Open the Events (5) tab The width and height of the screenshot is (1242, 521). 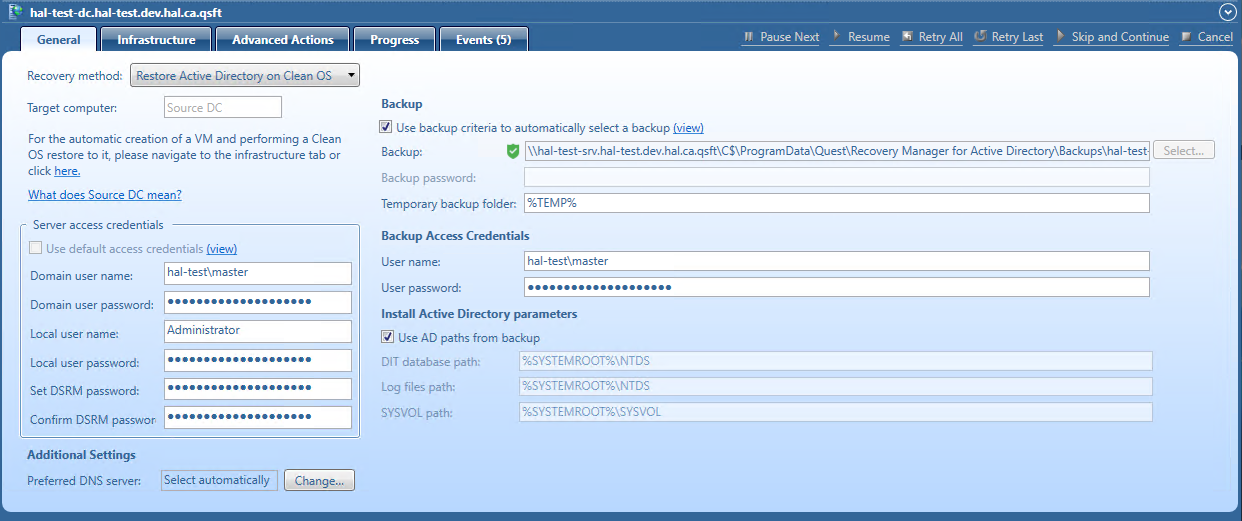(483, 40)
